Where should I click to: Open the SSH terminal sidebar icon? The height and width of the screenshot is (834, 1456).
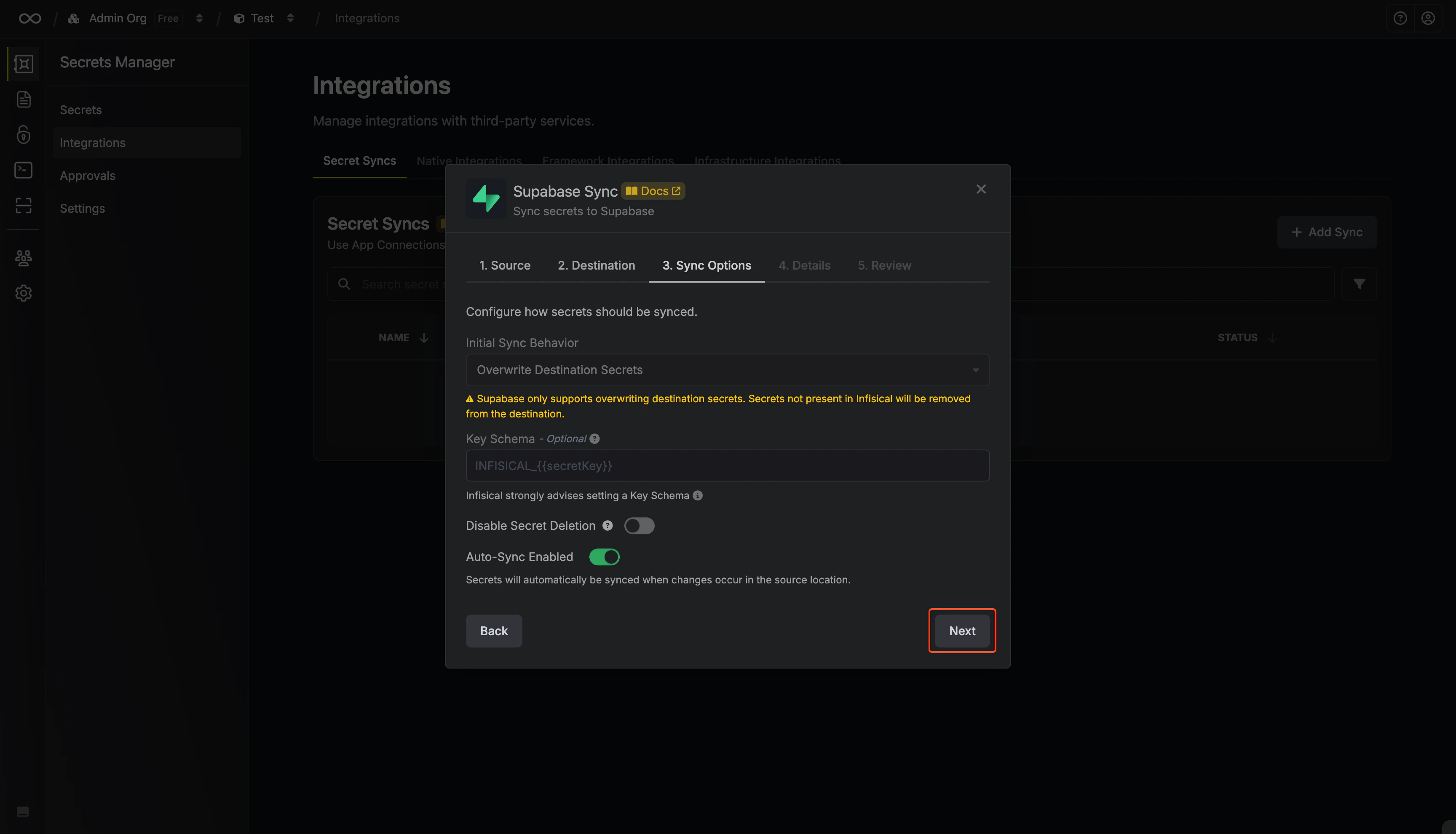[24, 170]
